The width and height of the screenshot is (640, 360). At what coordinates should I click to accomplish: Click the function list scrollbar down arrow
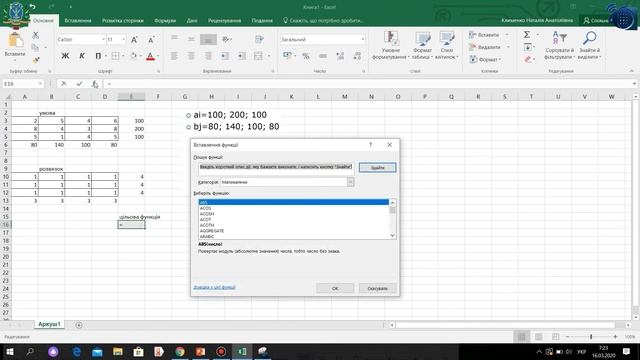[393, 236]
